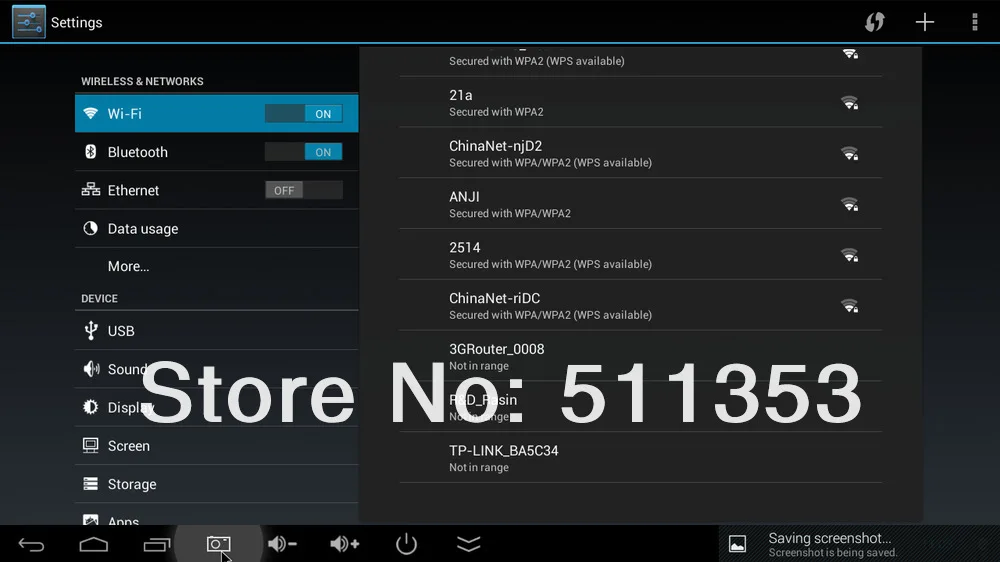Raise volume with speaker plus icon
Image resolution: width=1000 pixels, height=562 pixels.
point(344,544)
